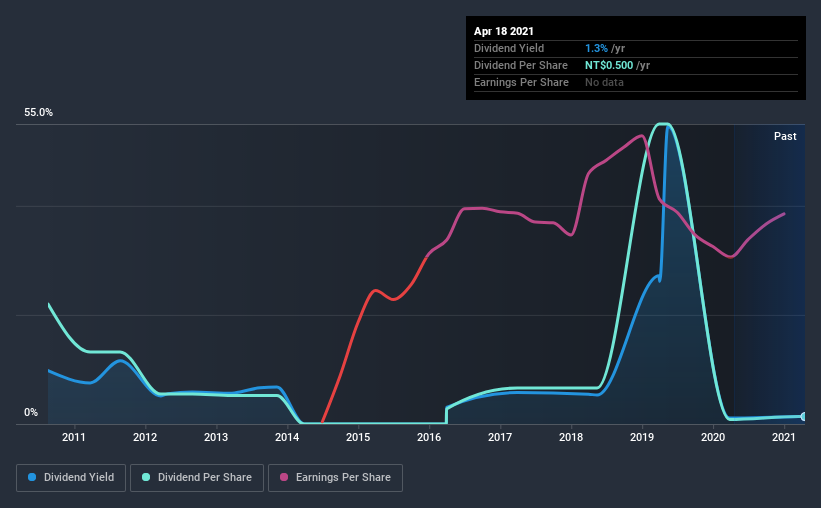This screenshot has width=821, height=508.
Task: Click the blue Dividend Yield legend dot
Action: (x=32, y=477)
